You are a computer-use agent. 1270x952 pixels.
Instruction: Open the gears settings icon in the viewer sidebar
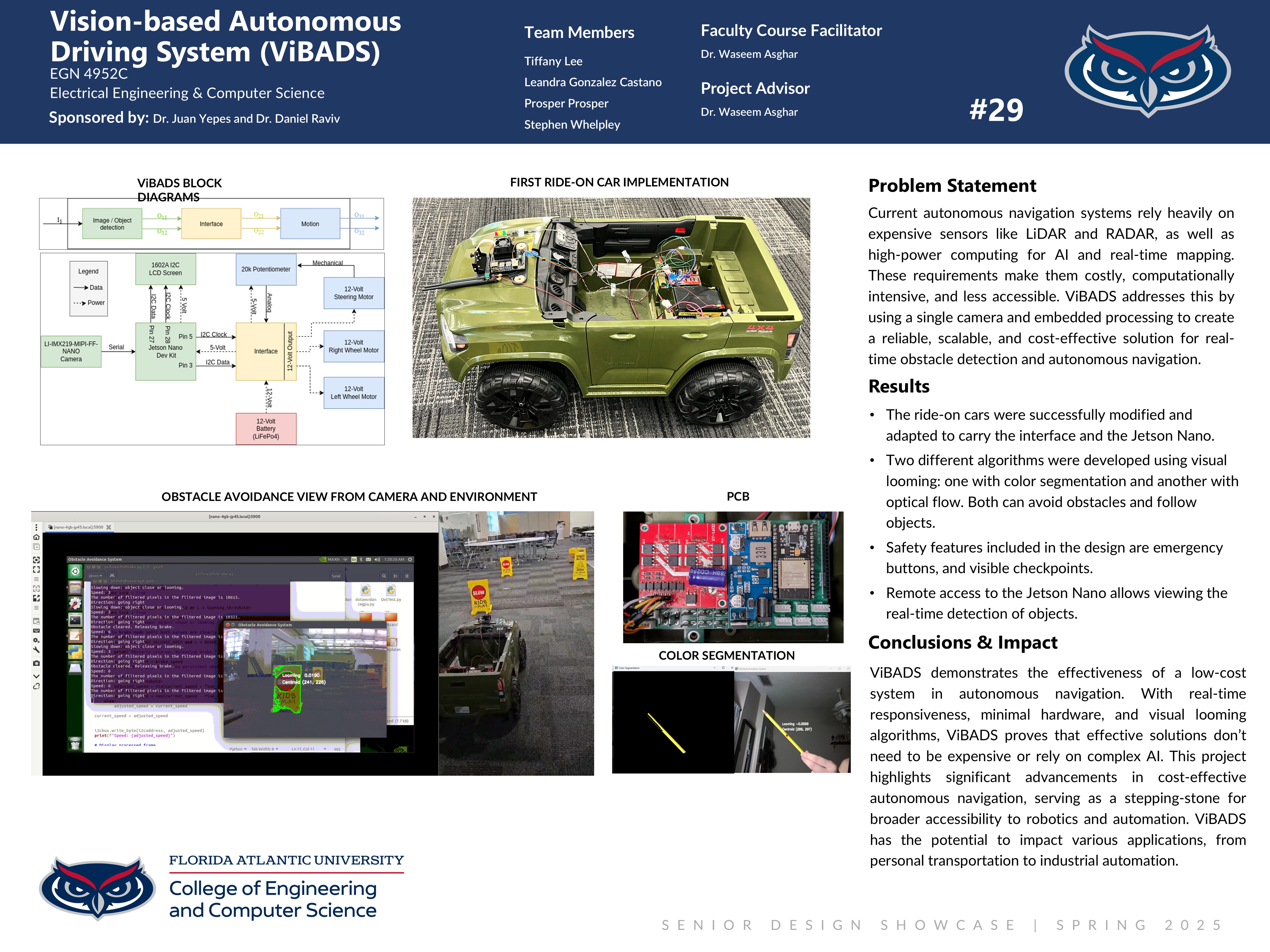(x=36, y=640)
